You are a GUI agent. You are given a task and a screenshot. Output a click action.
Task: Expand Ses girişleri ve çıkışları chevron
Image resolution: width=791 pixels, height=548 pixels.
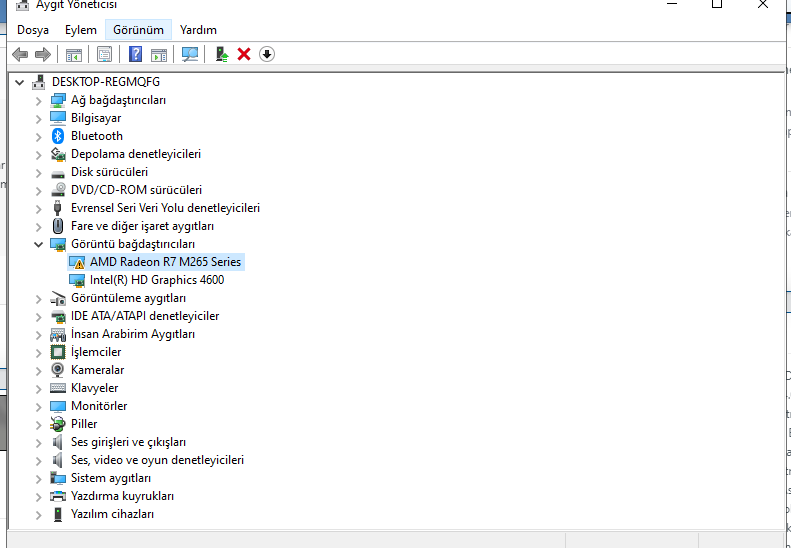38,443
